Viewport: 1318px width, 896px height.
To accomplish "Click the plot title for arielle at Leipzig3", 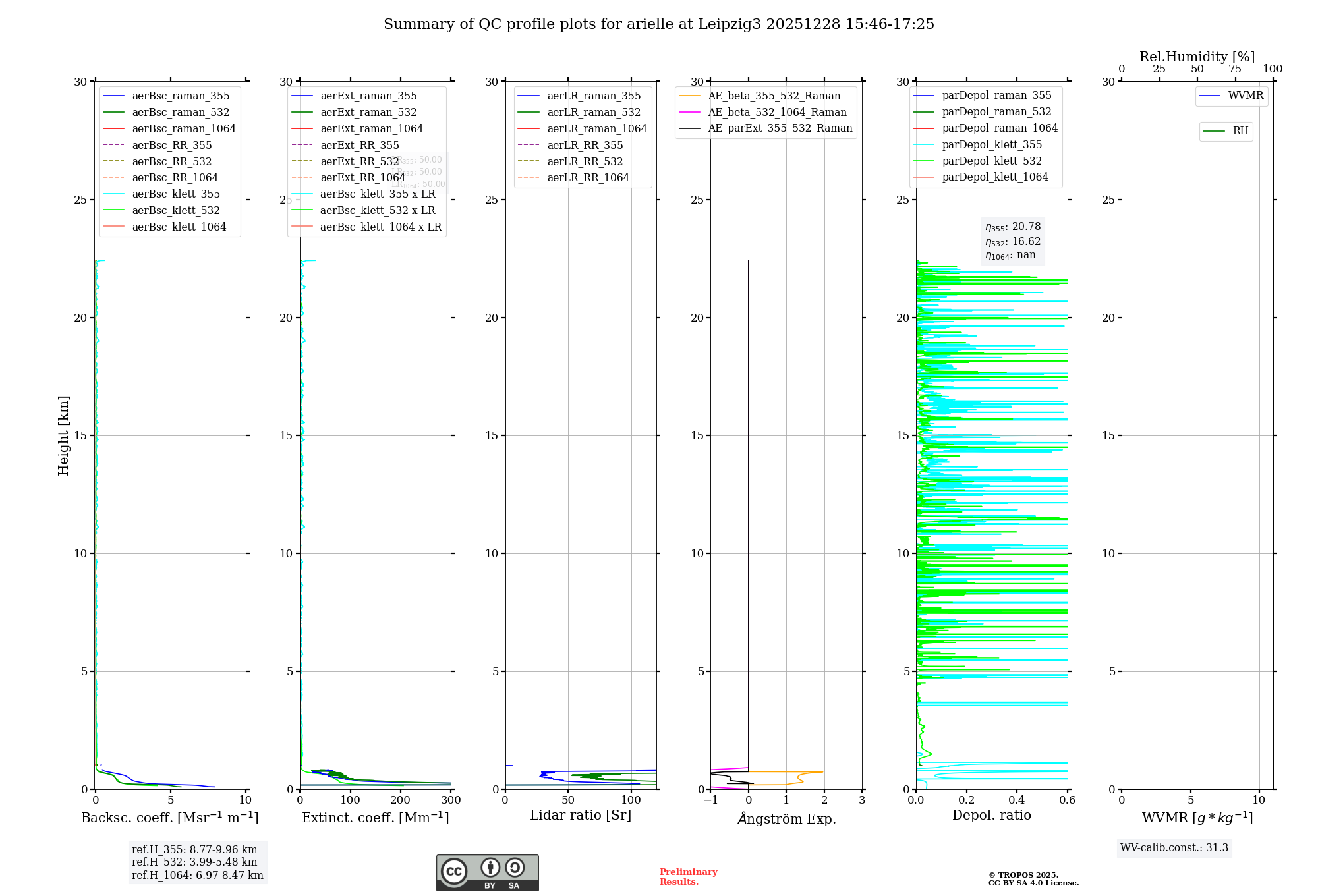I will pos(658,24).
